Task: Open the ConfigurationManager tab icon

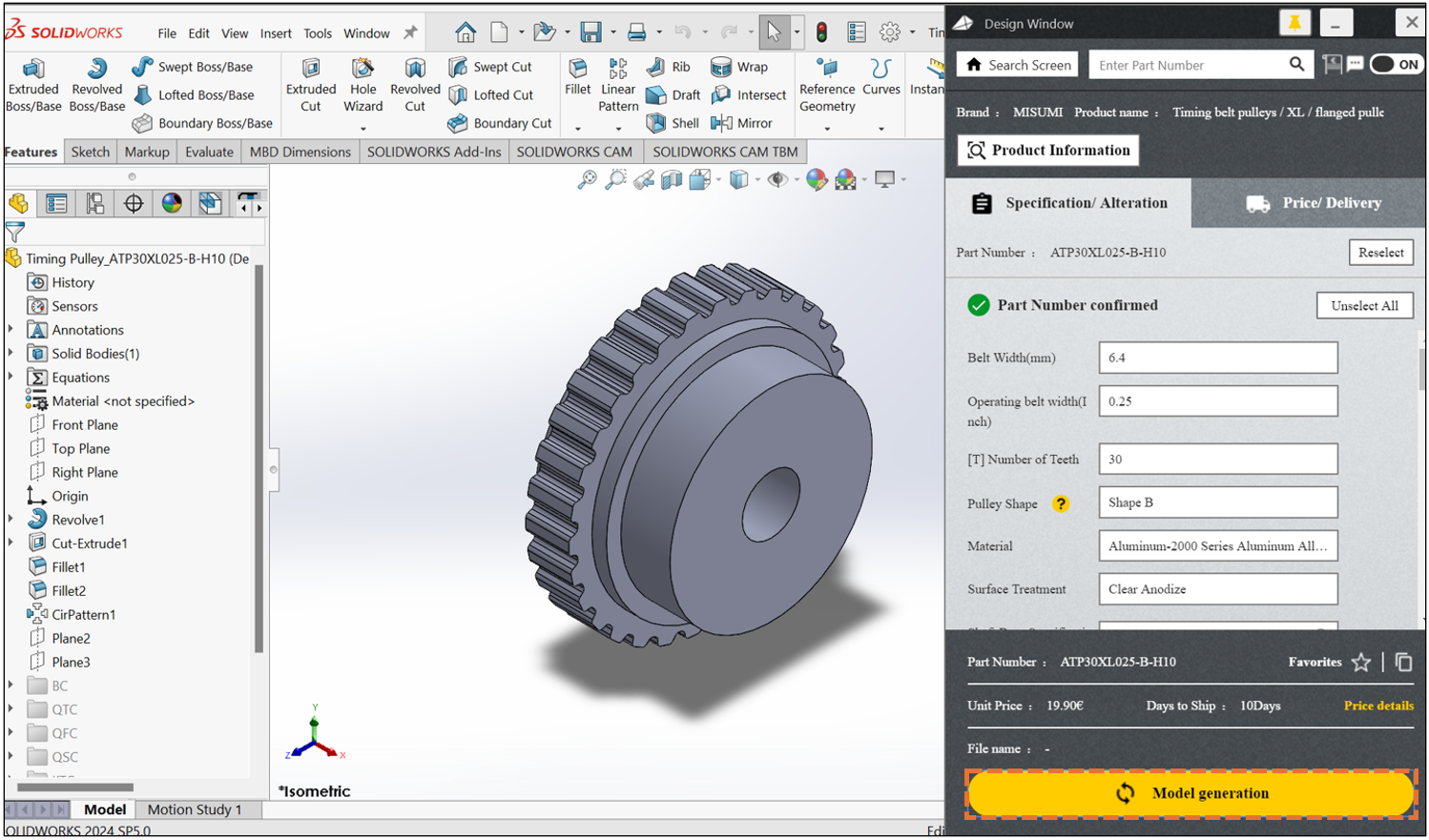Action: 95,203
